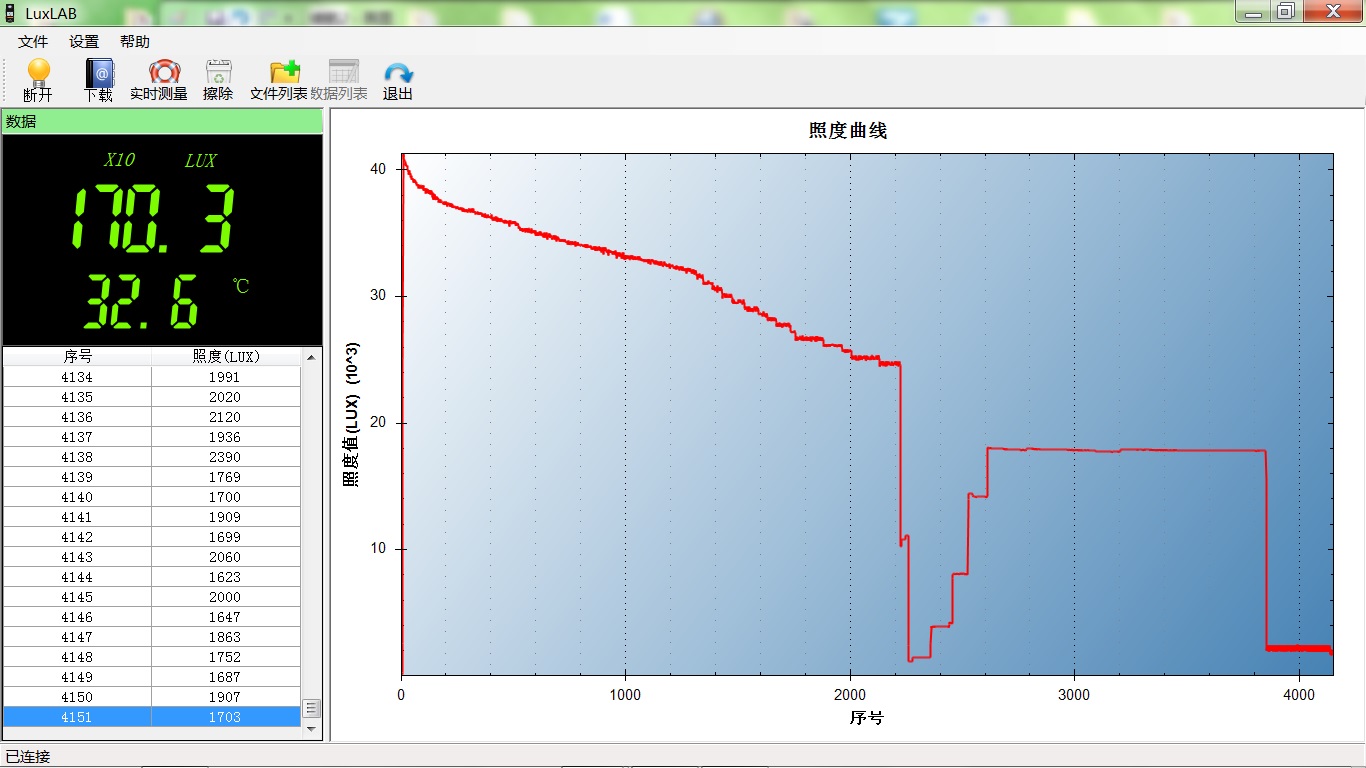Click lux value 1991 cell
Viewport: 1366px width, 768px height.
[x=225, y=377]
